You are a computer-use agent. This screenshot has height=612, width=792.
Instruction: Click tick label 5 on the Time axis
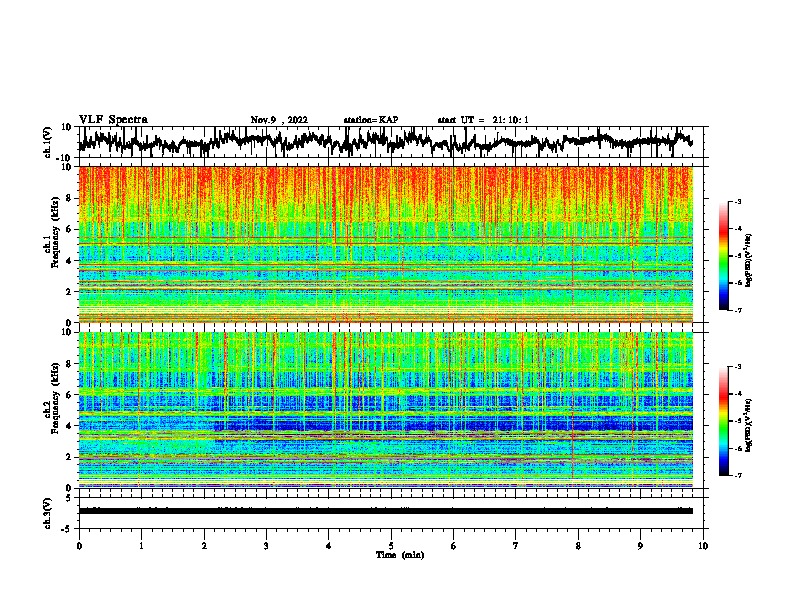pos(391,546)
